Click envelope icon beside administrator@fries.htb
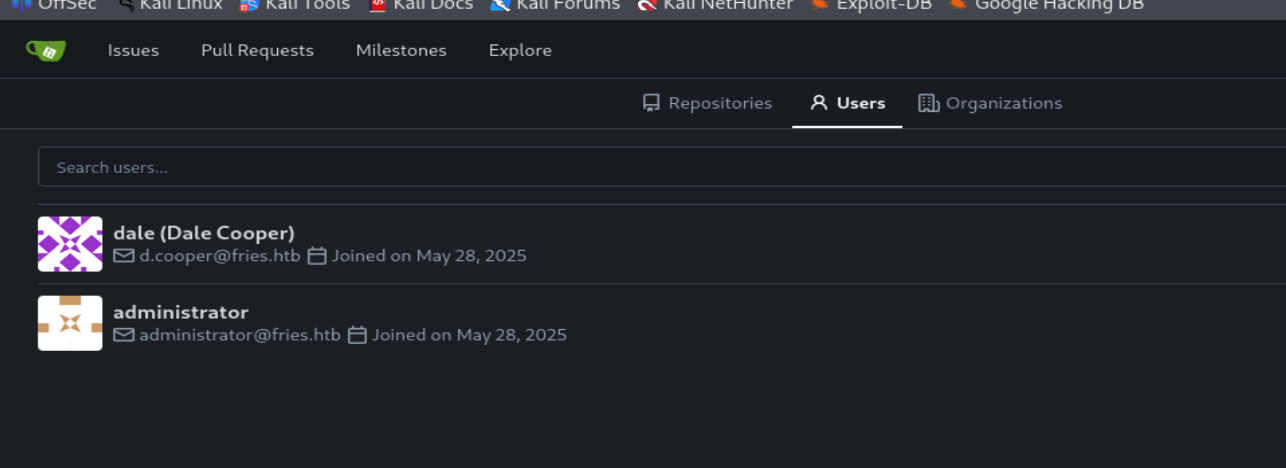 click(x=124, y=335)
